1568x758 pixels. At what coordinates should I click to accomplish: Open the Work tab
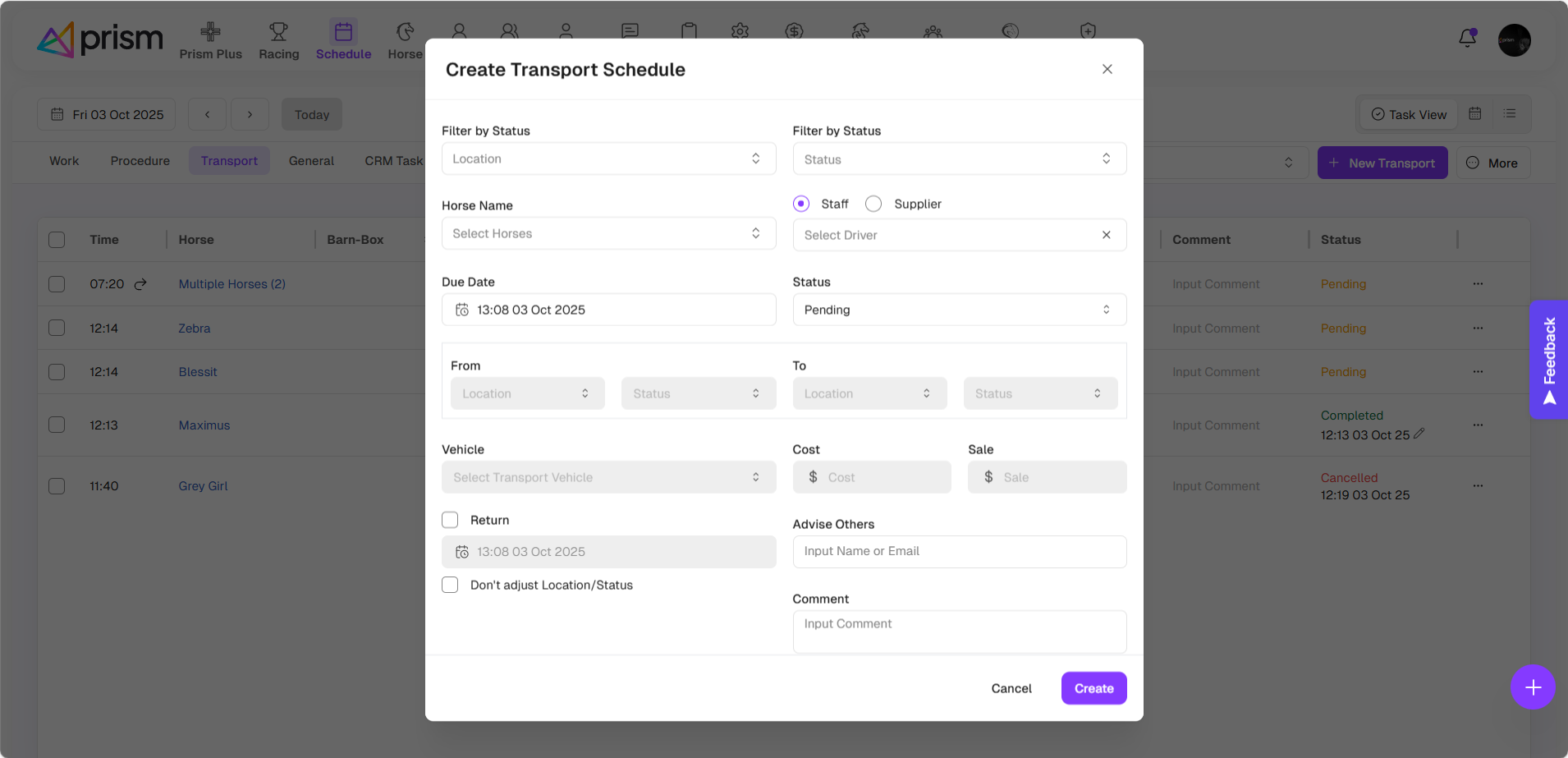(64, 161)
